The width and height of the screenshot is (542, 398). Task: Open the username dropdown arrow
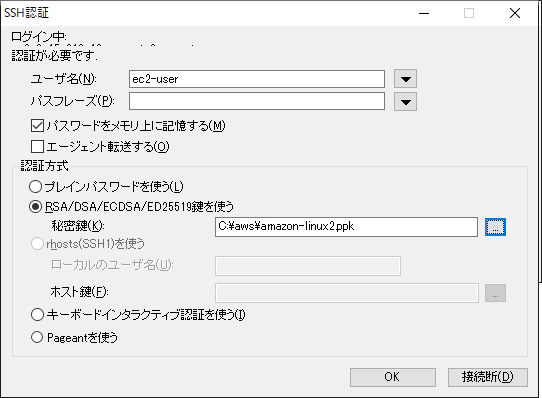pyautogui.click(x=405, y=79)
